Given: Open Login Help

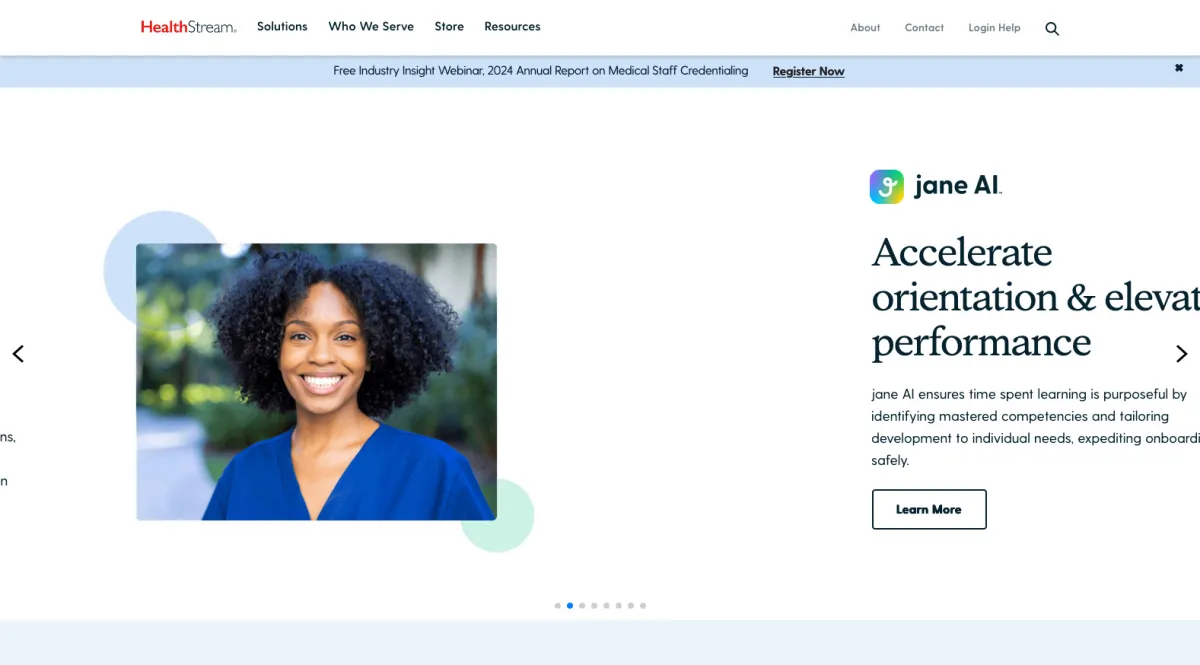Looking at the screenshot, I should [x=994, y=28].
